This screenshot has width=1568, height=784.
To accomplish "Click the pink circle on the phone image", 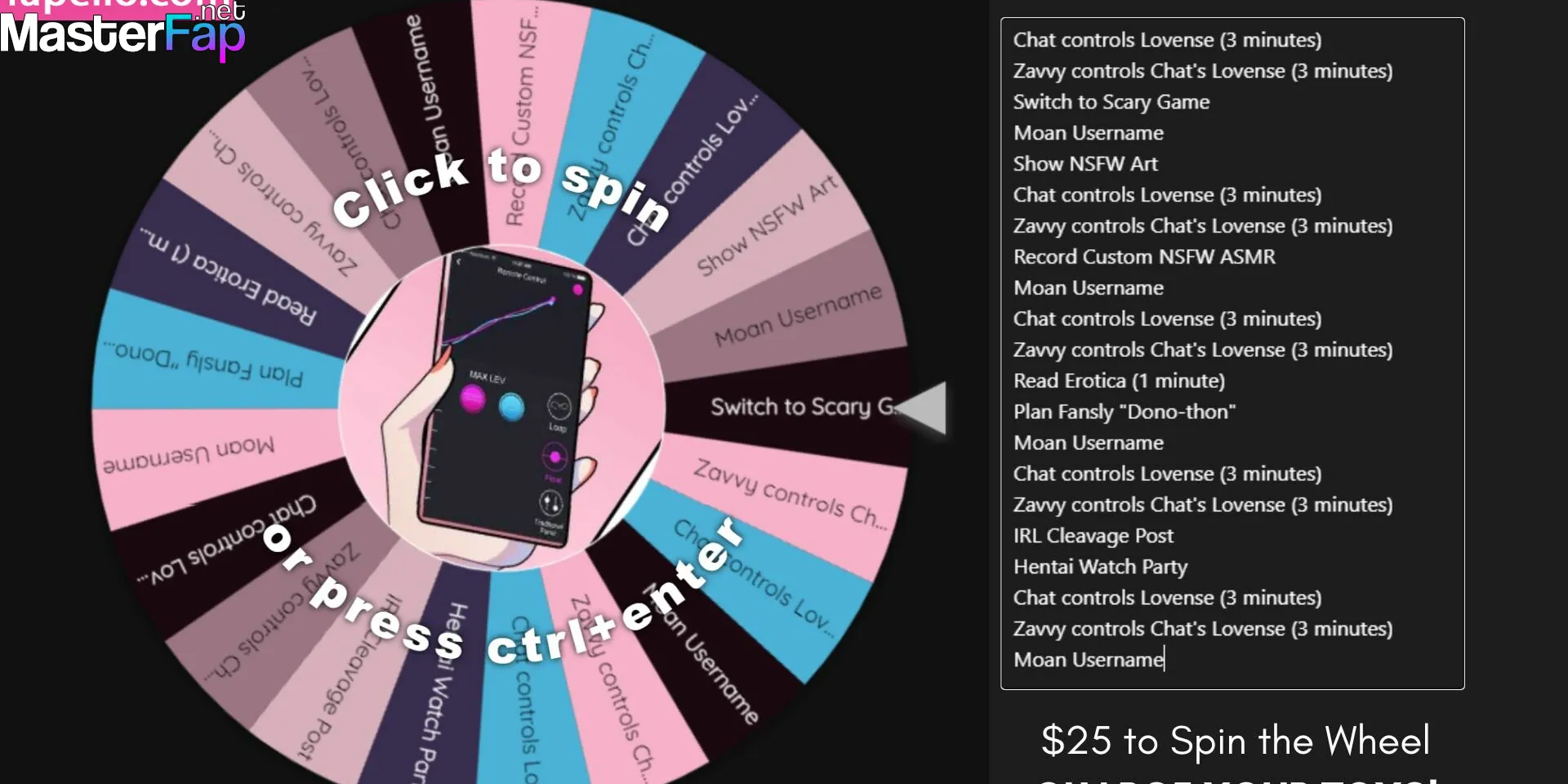I will [472, 399].
